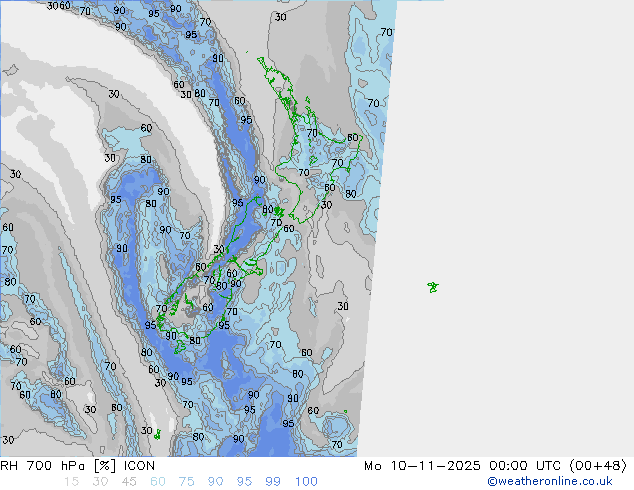Click legend value 15

coord(71,481)
